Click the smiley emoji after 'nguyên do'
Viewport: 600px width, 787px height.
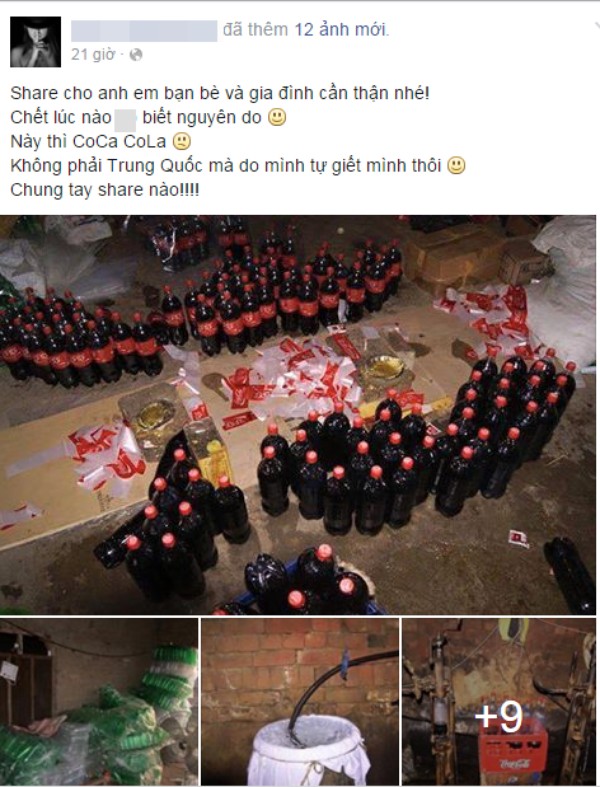[x=277, y=117]
